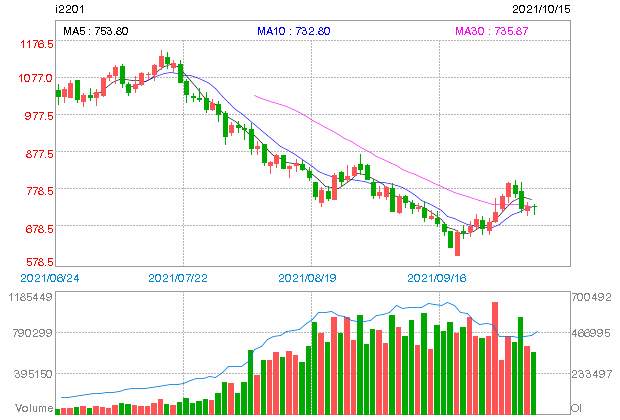Screen dimensions: 620x420
Task: Click the 1176.5 price axis label
Action: 36,44
